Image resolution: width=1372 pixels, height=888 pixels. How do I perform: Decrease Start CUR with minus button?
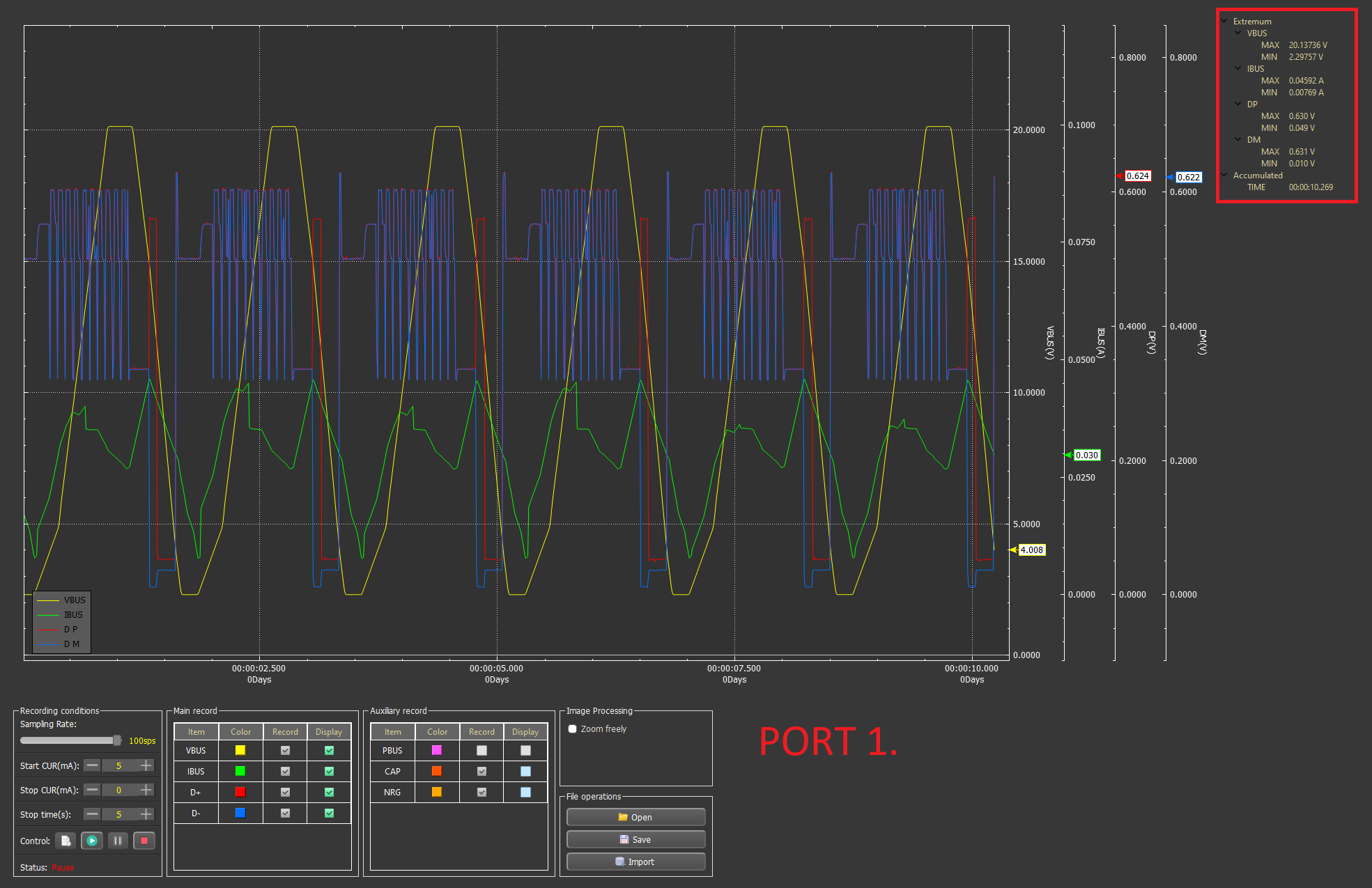[92, 765]
